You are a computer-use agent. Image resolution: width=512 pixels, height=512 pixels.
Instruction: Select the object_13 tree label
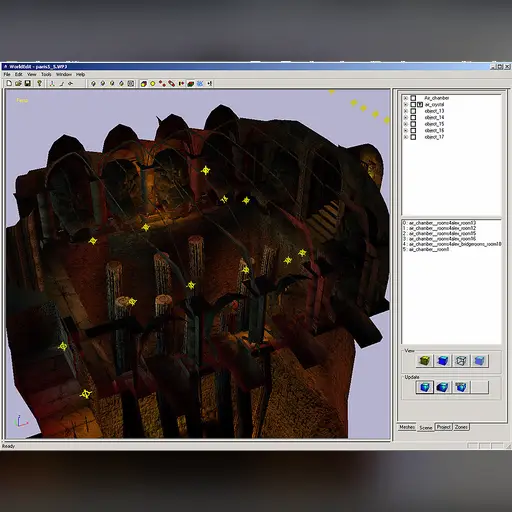click(x=434, y=111)
